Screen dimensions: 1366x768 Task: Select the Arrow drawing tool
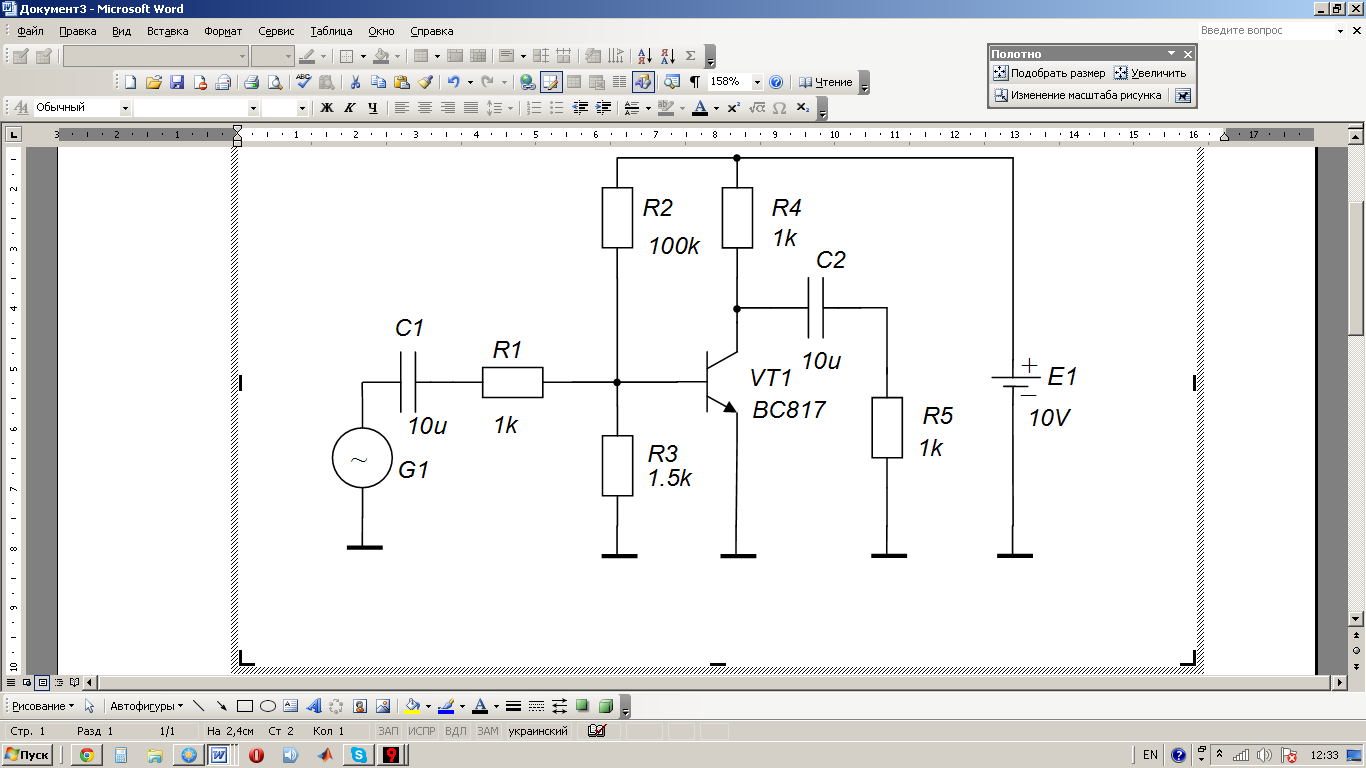(x=221, y=706)
